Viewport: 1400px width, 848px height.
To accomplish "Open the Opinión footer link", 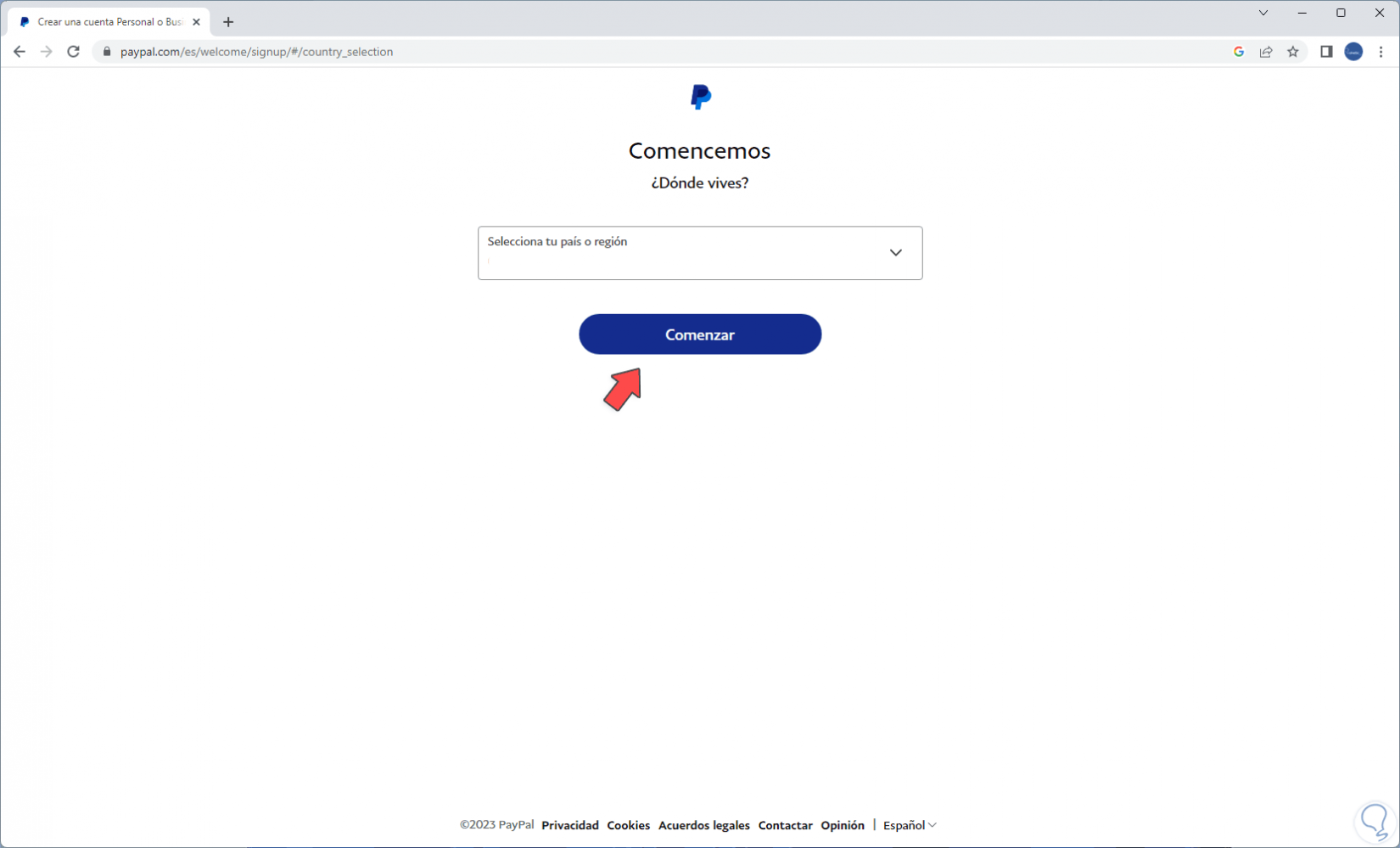I will 843,825.
